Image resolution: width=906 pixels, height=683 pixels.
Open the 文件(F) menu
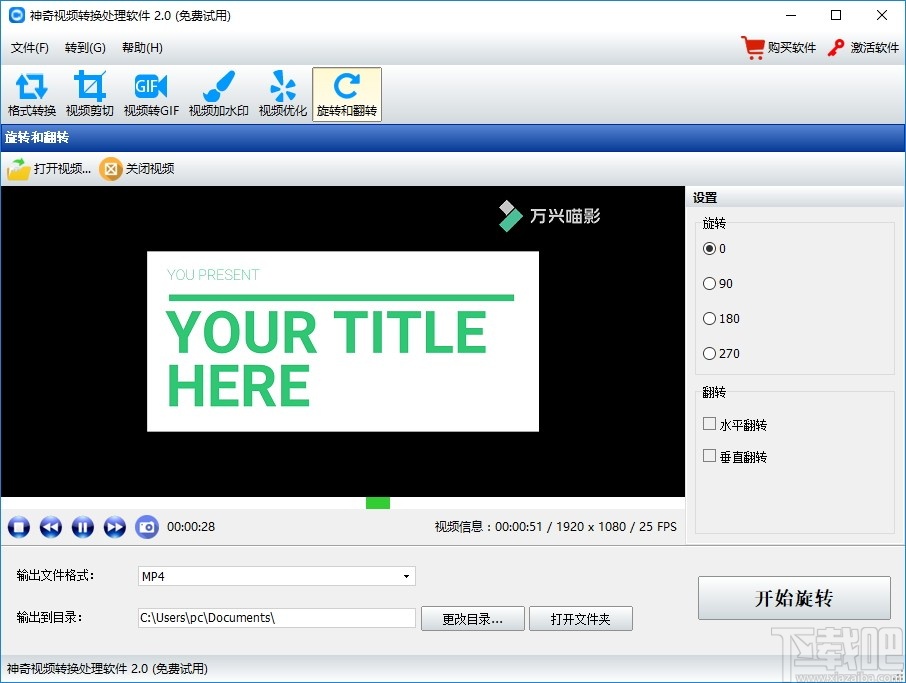click(29, 47)
